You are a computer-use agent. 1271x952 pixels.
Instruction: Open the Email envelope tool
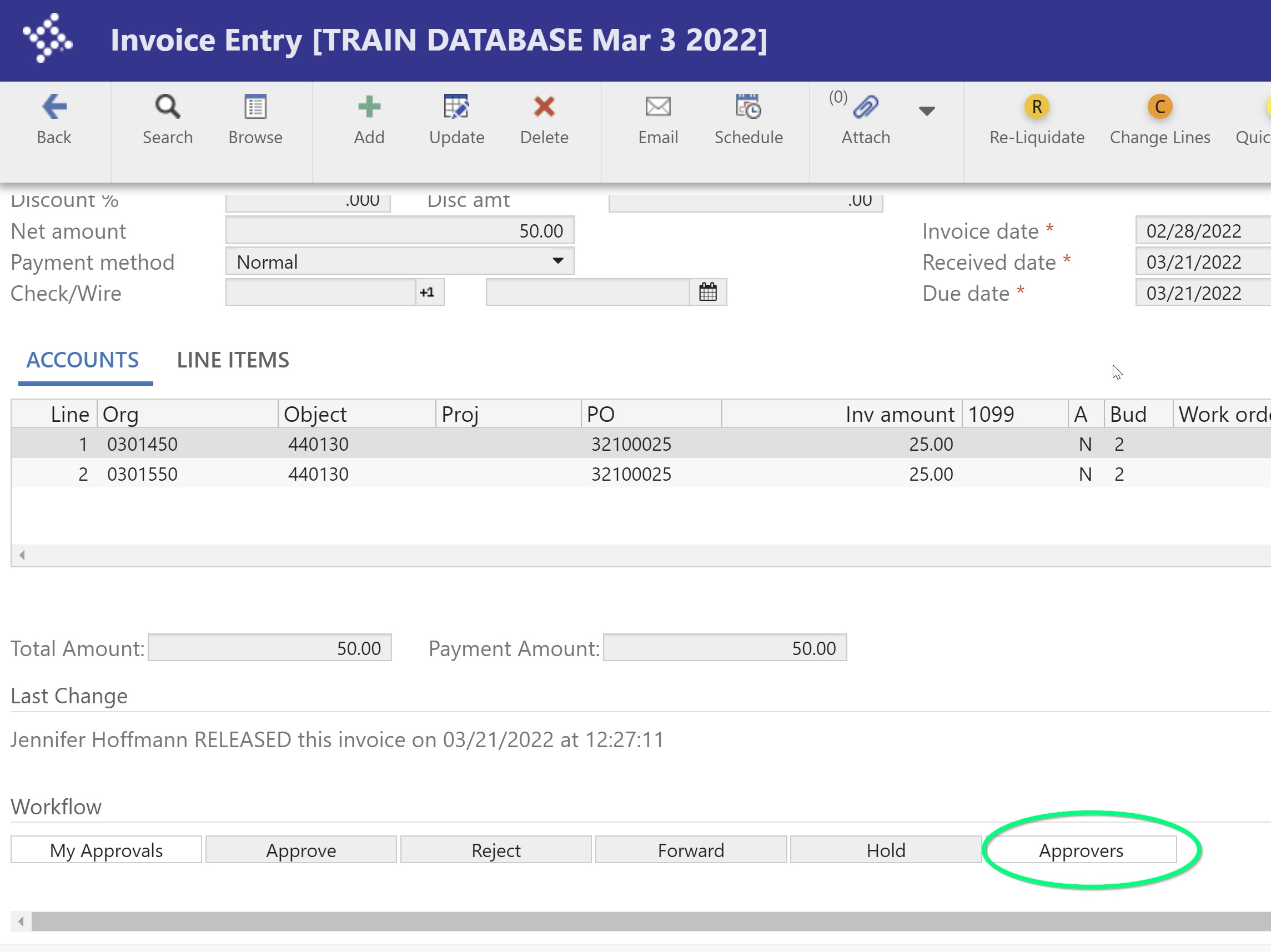pos(658,108)
